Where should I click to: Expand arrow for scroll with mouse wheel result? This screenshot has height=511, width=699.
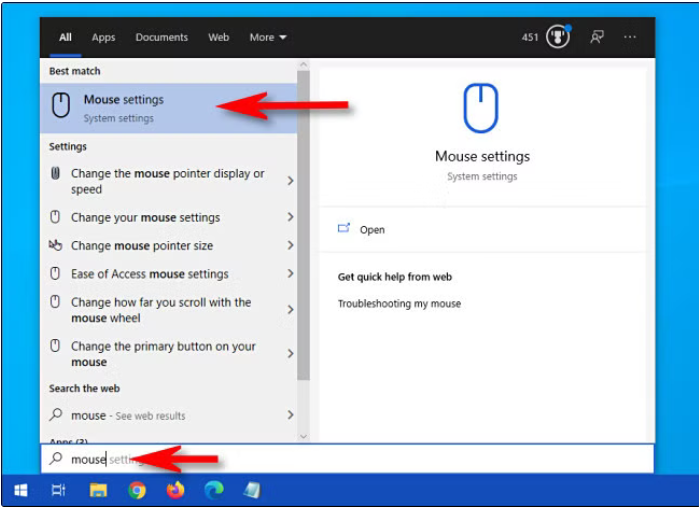[290, 309]
